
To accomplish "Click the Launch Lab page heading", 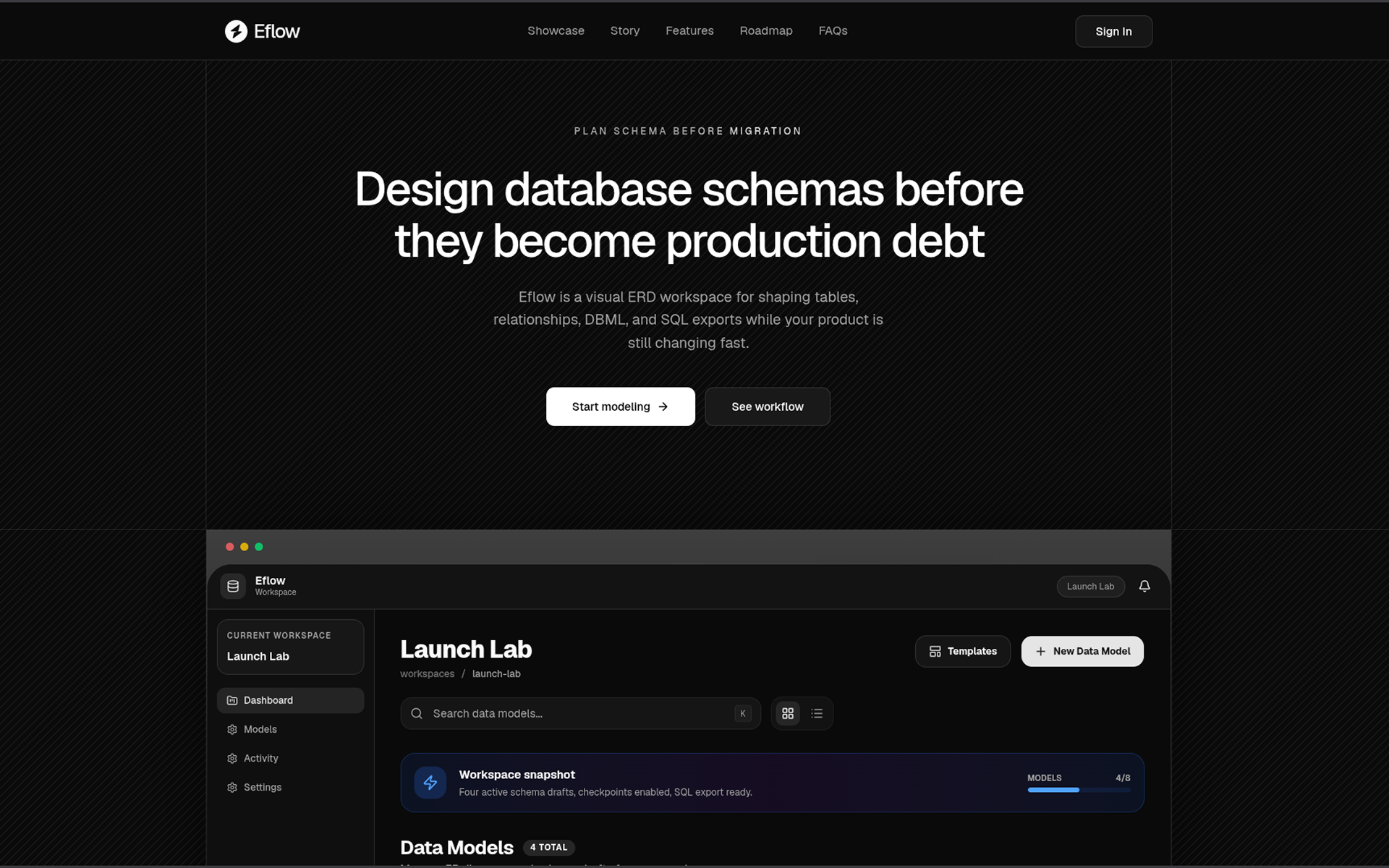I will pyautogui.click(x=466, y=649).
